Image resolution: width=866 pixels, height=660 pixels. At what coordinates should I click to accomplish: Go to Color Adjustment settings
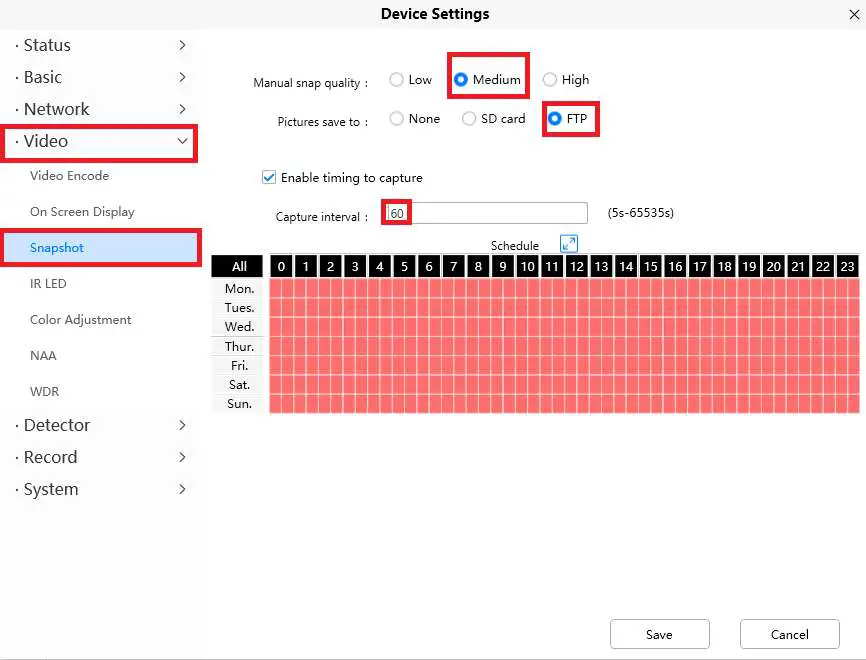(x=80, y=320)
